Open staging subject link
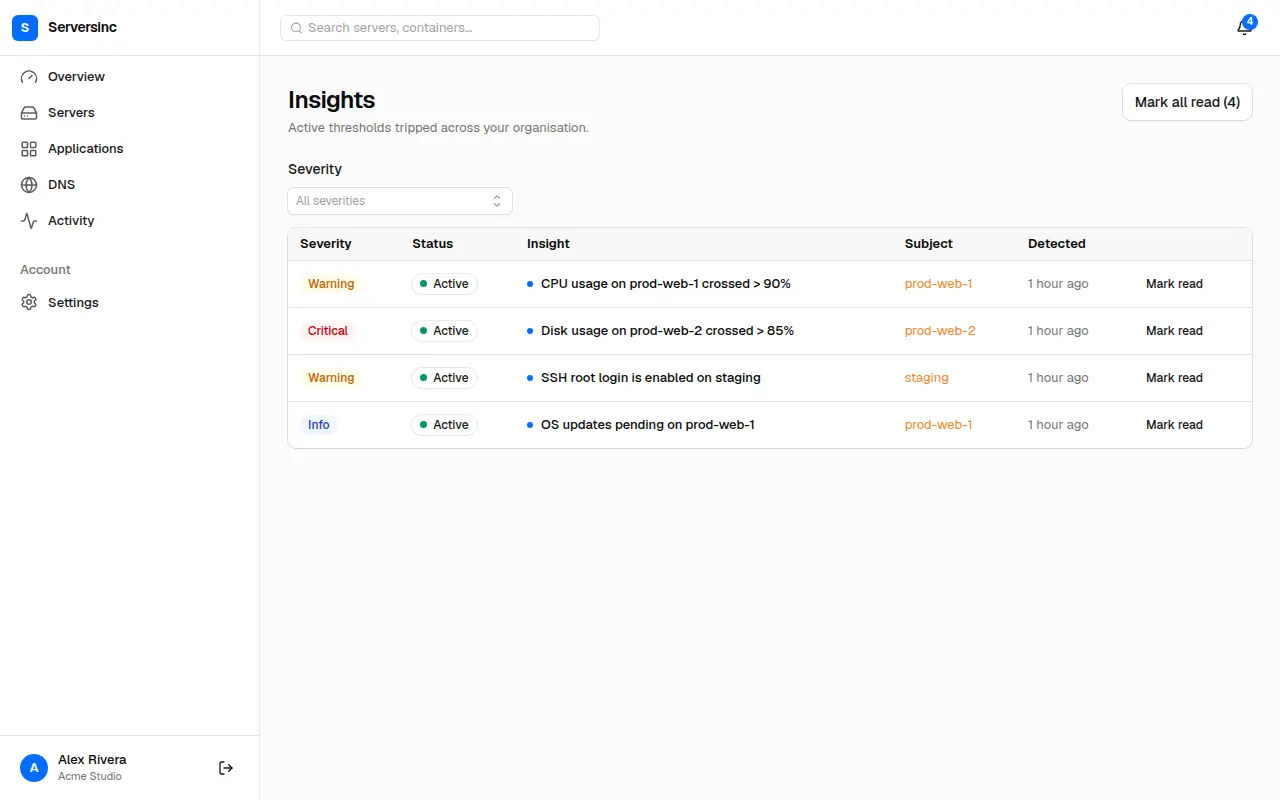1280x800 pixels. (x=927, y=378)
